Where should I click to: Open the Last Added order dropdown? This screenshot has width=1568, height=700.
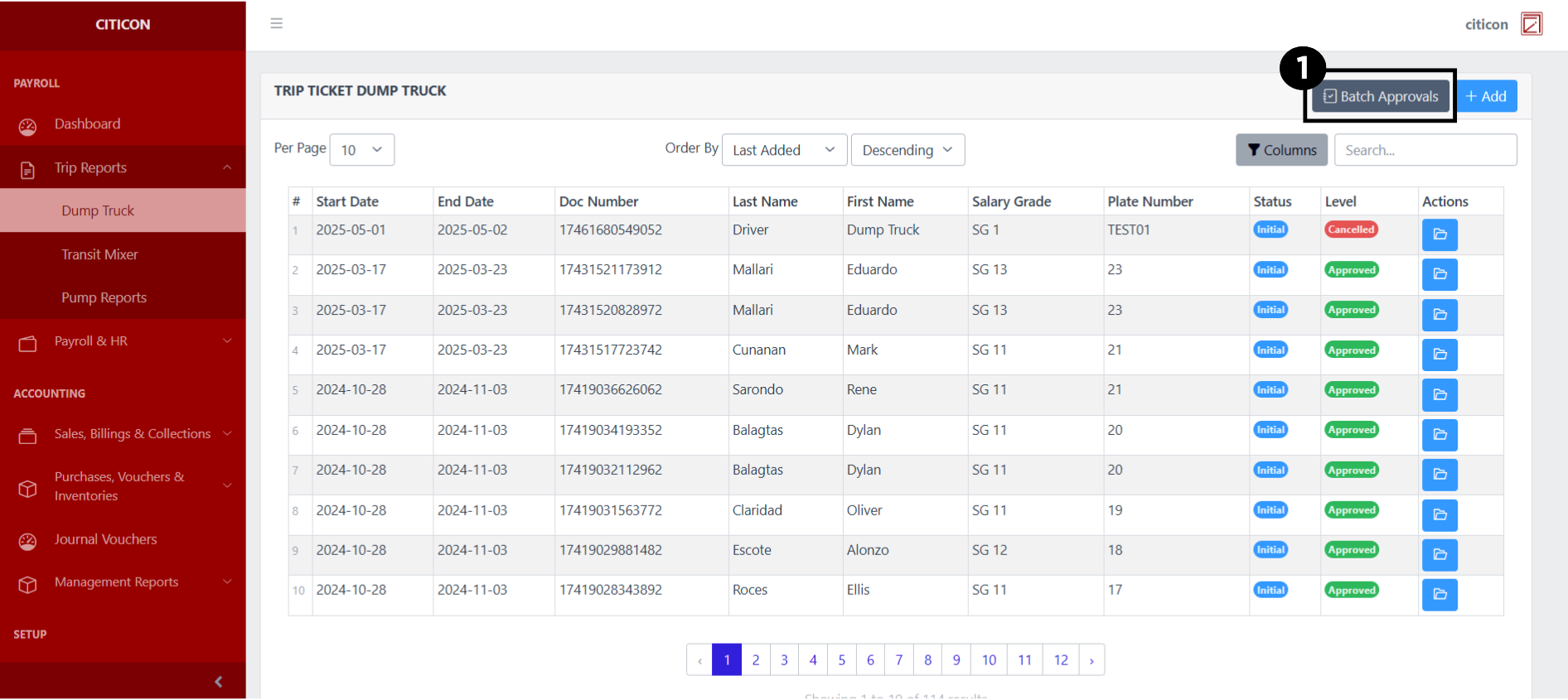pos(783,150)
